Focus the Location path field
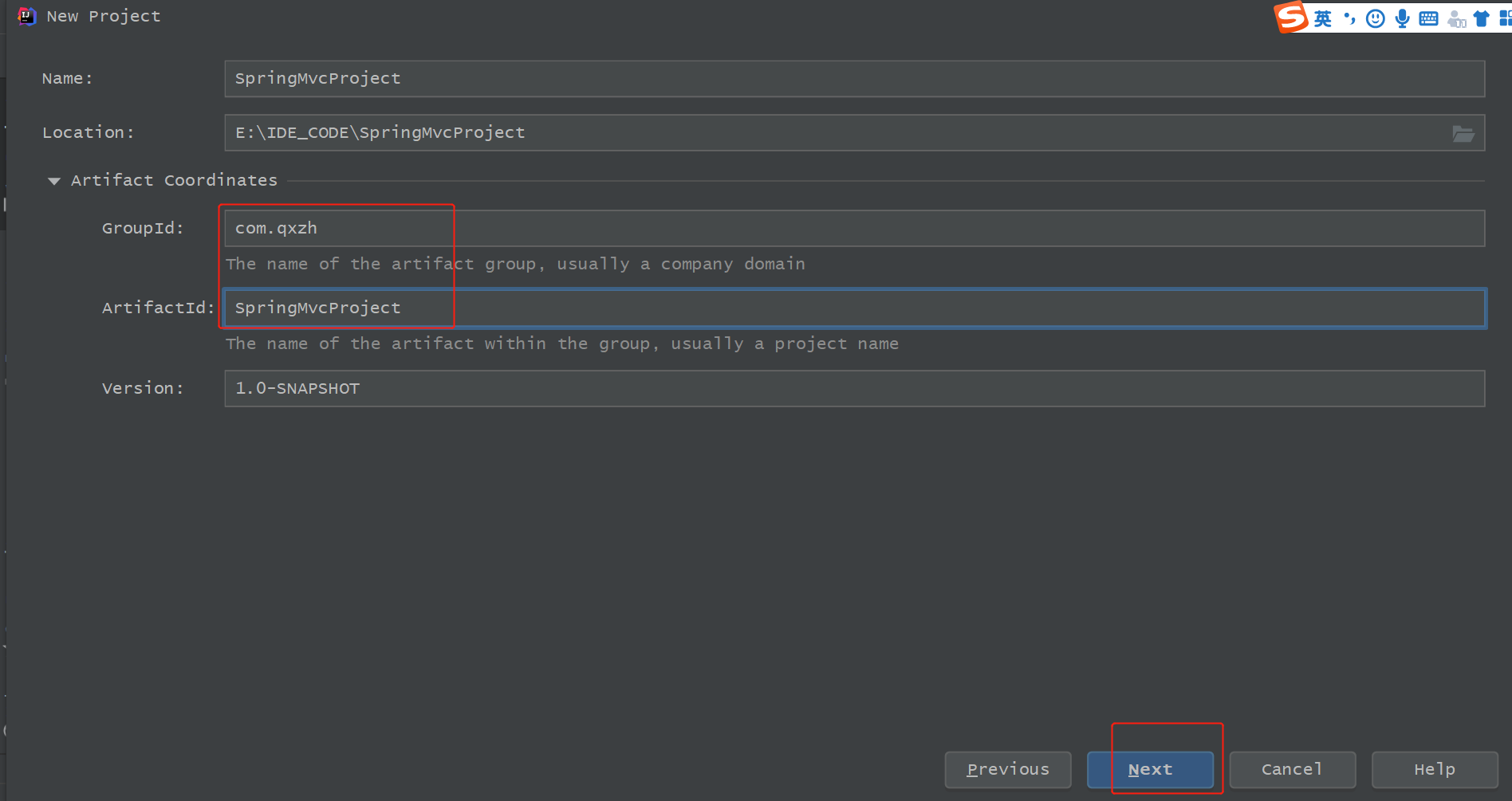The width and height of the screenshot is (1512, 801). point(854,133)
